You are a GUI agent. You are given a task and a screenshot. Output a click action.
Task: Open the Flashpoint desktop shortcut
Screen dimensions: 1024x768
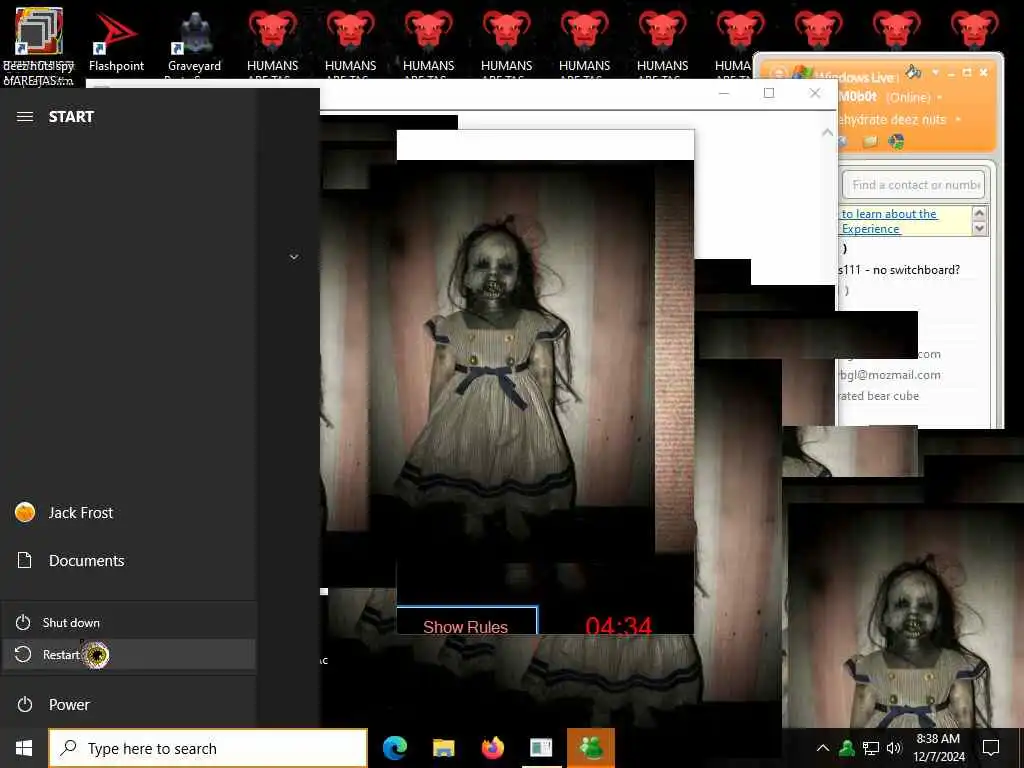click(x=116, y=42)
